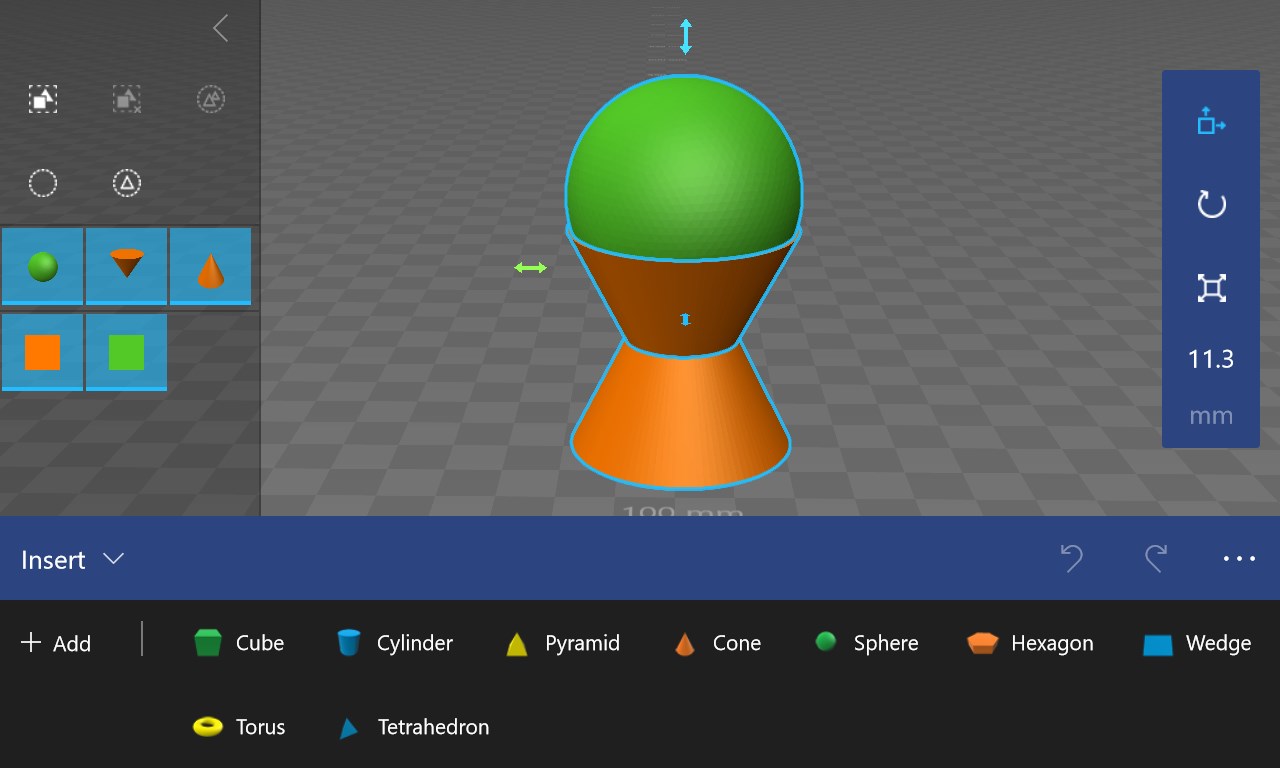
Task: Select the orange color swatch
Action: click(43, 352)
